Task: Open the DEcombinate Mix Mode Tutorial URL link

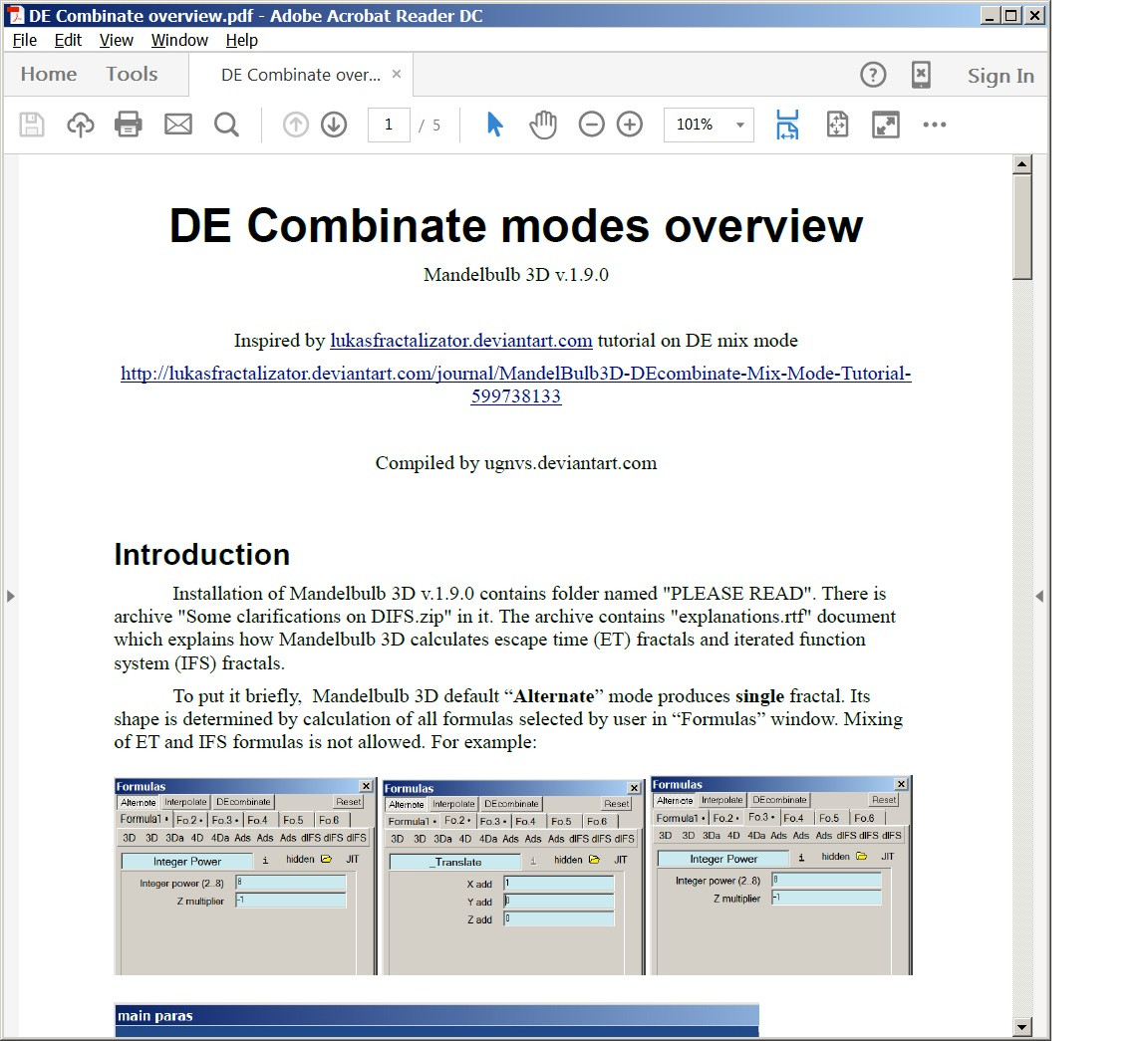Action: (516, 385)
